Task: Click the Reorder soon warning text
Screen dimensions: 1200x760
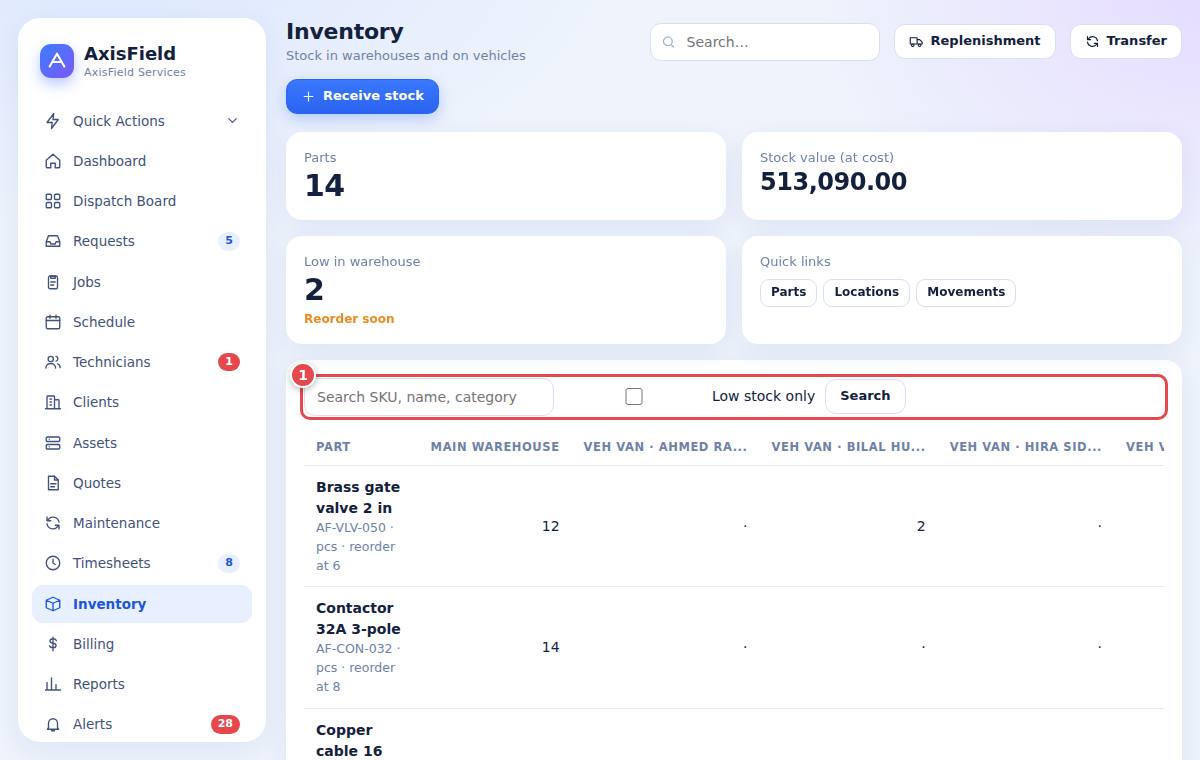Action: tap(349, 319)
